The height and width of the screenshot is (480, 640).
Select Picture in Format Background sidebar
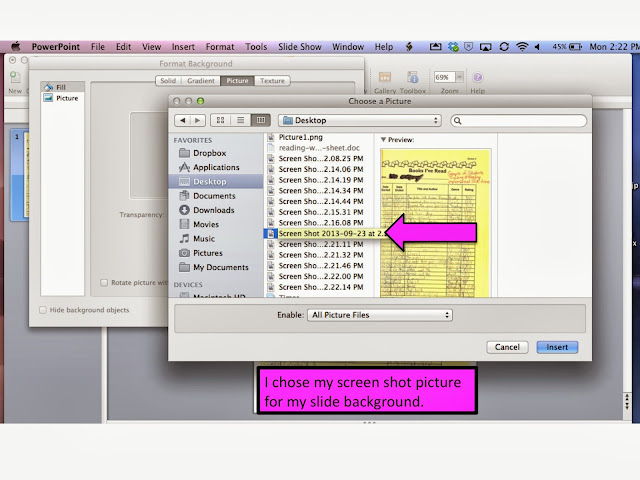pos(62,98)
